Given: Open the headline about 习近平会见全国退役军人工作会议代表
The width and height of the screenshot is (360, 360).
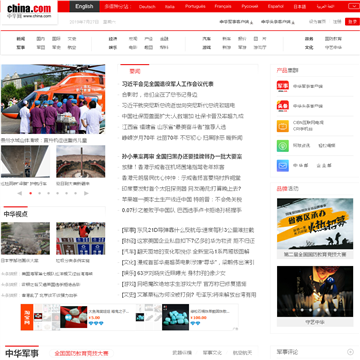Looking at the screenshot, I should pos(168,84).
